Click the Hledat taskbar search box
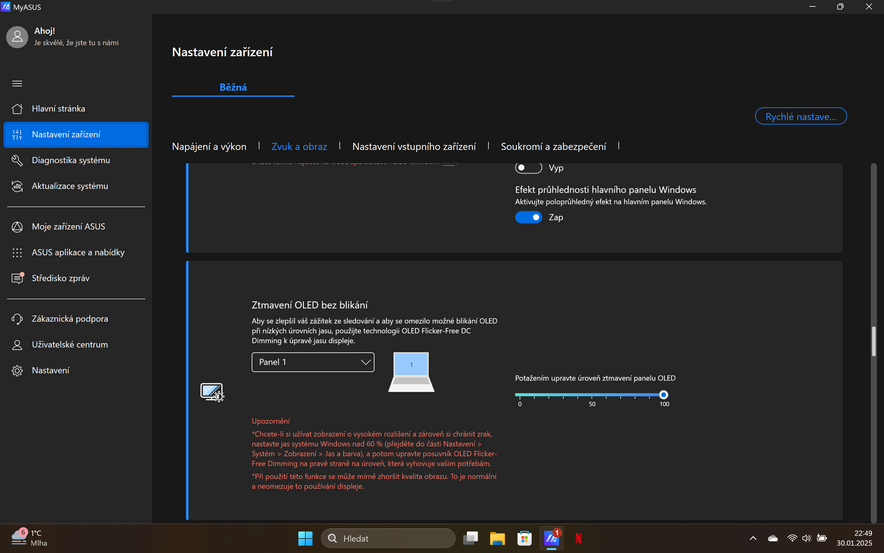This screenshot has height=553, width=884. point(390,538)
